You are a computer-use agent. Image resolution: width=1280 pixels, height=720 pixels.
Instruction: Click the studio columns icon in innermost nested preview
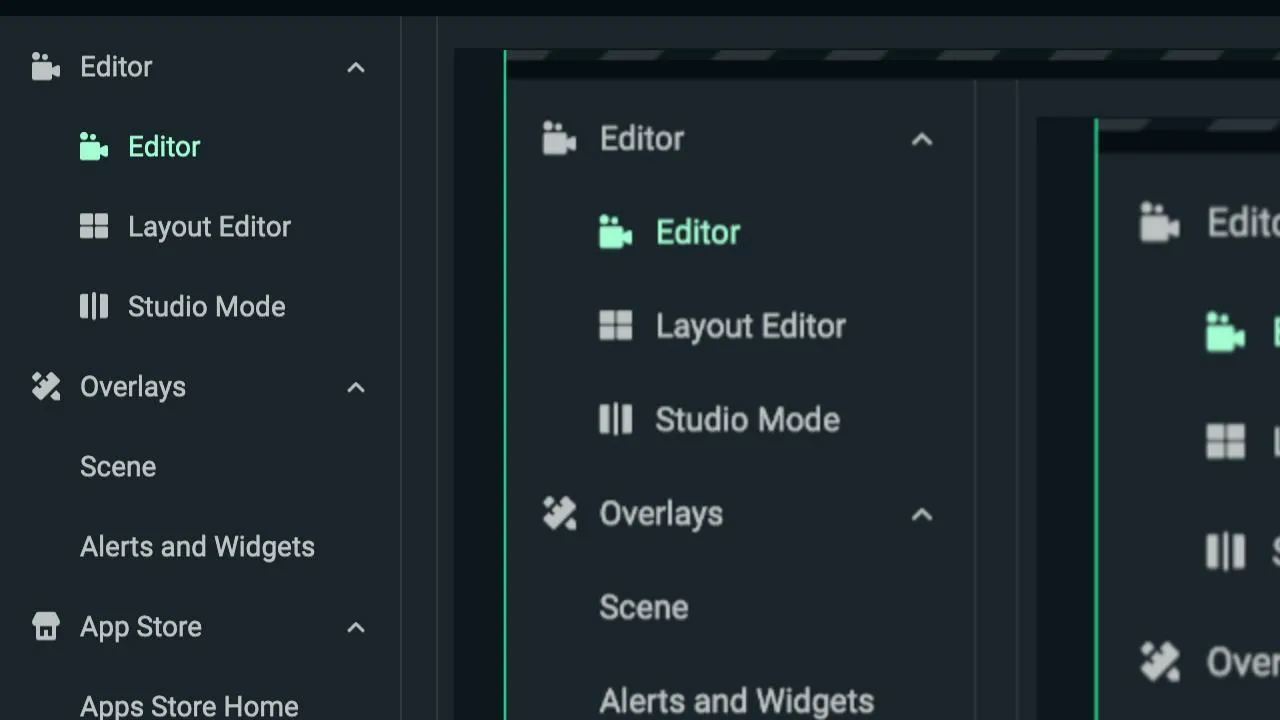tap(1226, 551)
